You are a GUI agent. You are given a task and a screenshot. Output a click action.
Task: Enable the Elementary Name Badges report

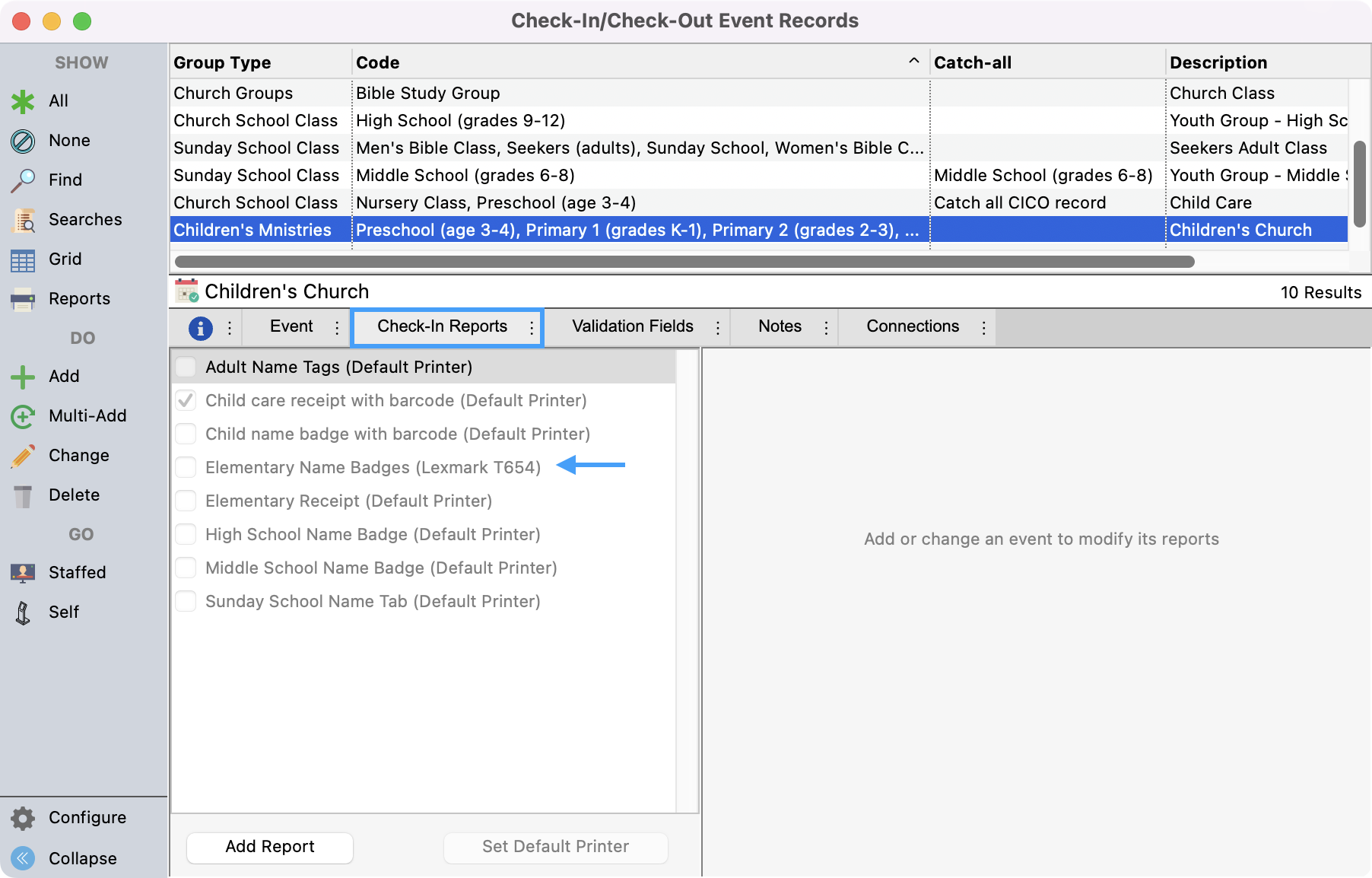coord(185,466)
